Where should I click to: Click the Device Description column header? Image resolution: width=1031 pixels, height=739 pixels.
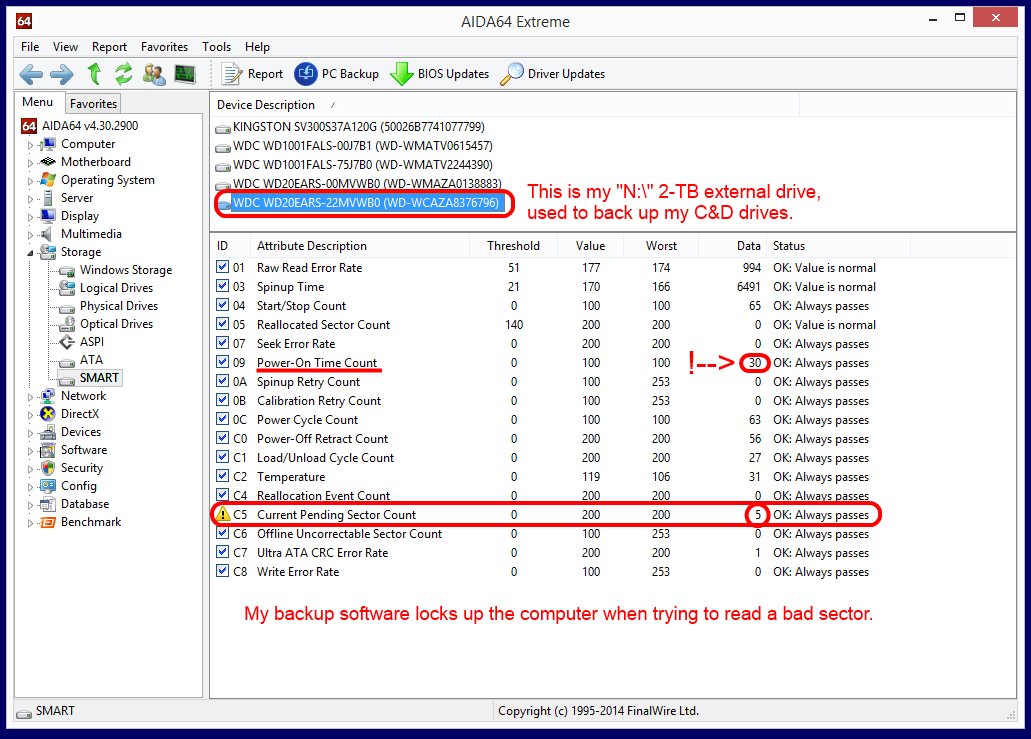504,105
